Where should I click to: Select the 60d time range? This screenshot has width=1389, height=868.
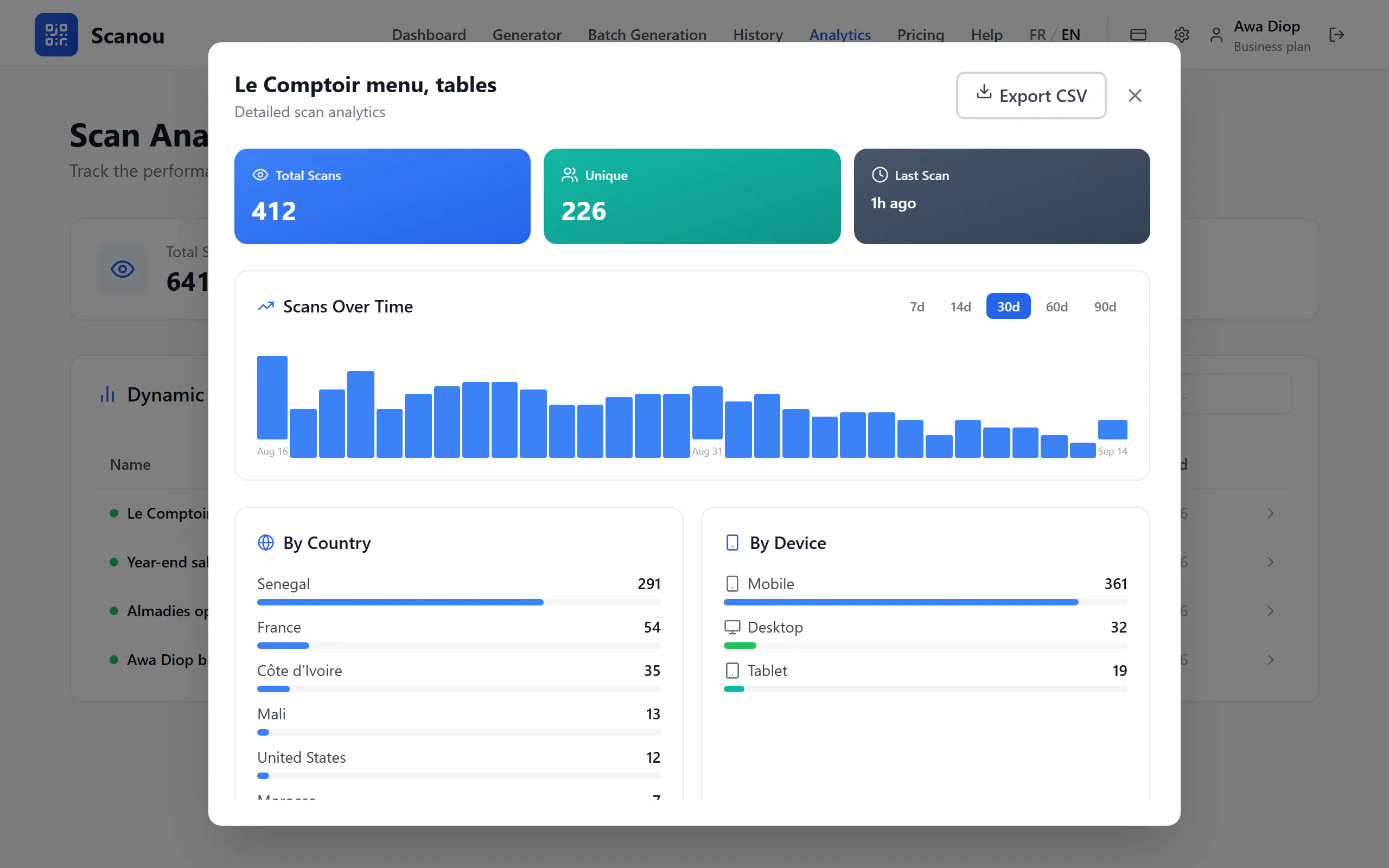[x=1057, y=307]
